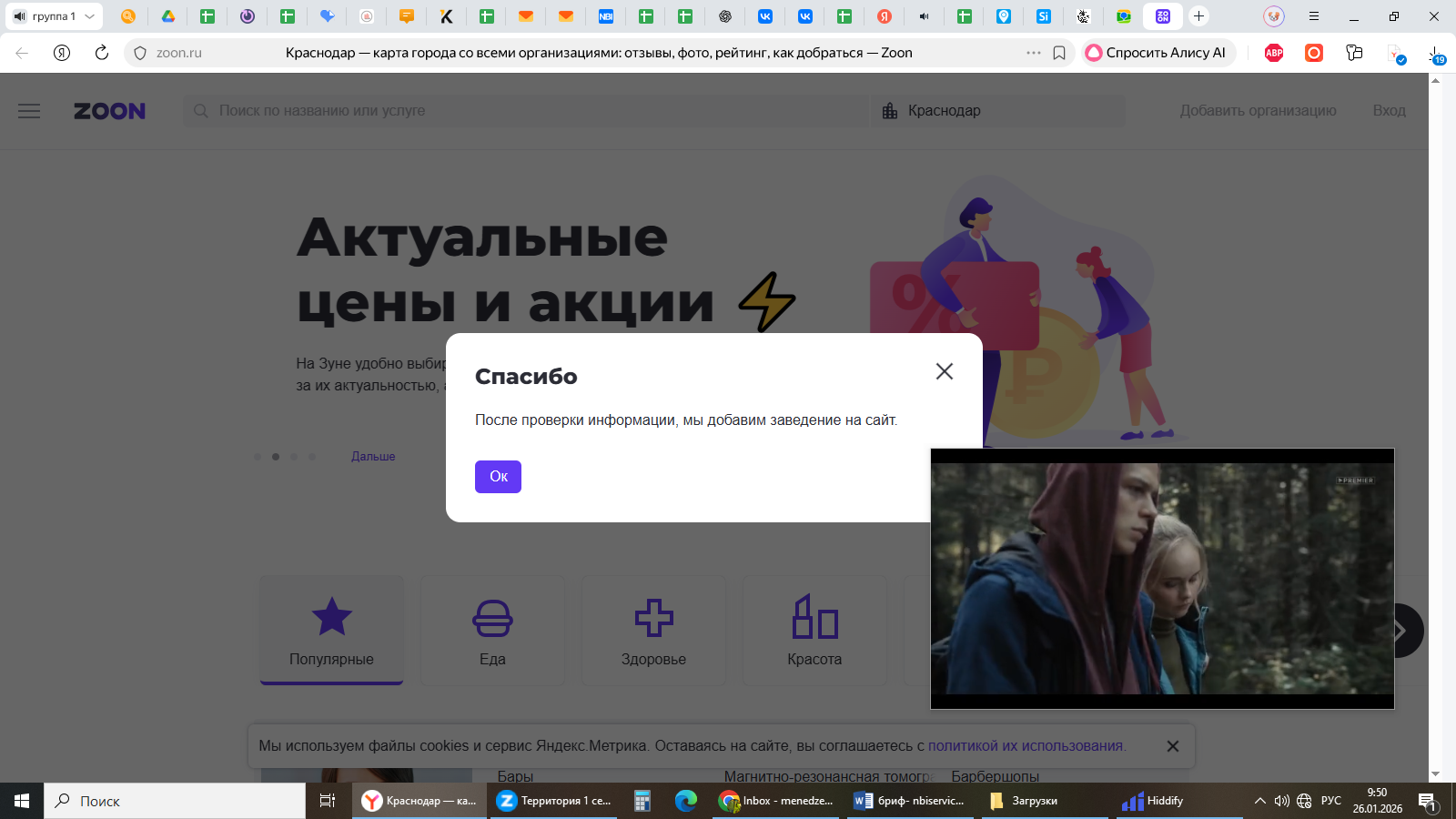Viewport: 1456px width, 819px height.
Task: Switch to the orange magnifier browser tab
Action: coord(128,16)
